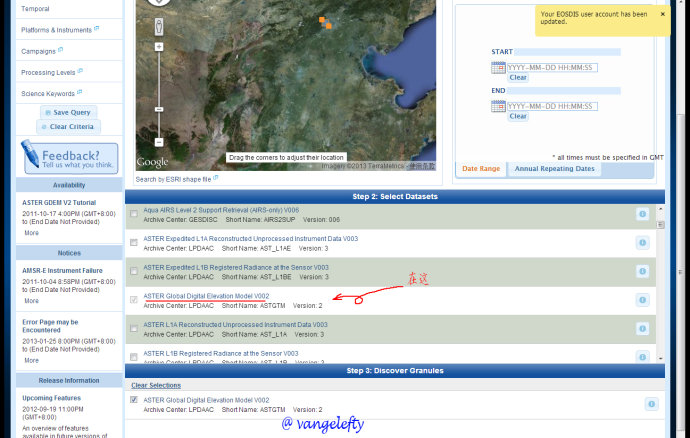Click the map zoom slider handle
690x438 pixels.
pyautogui.click(x=159, y=109)
